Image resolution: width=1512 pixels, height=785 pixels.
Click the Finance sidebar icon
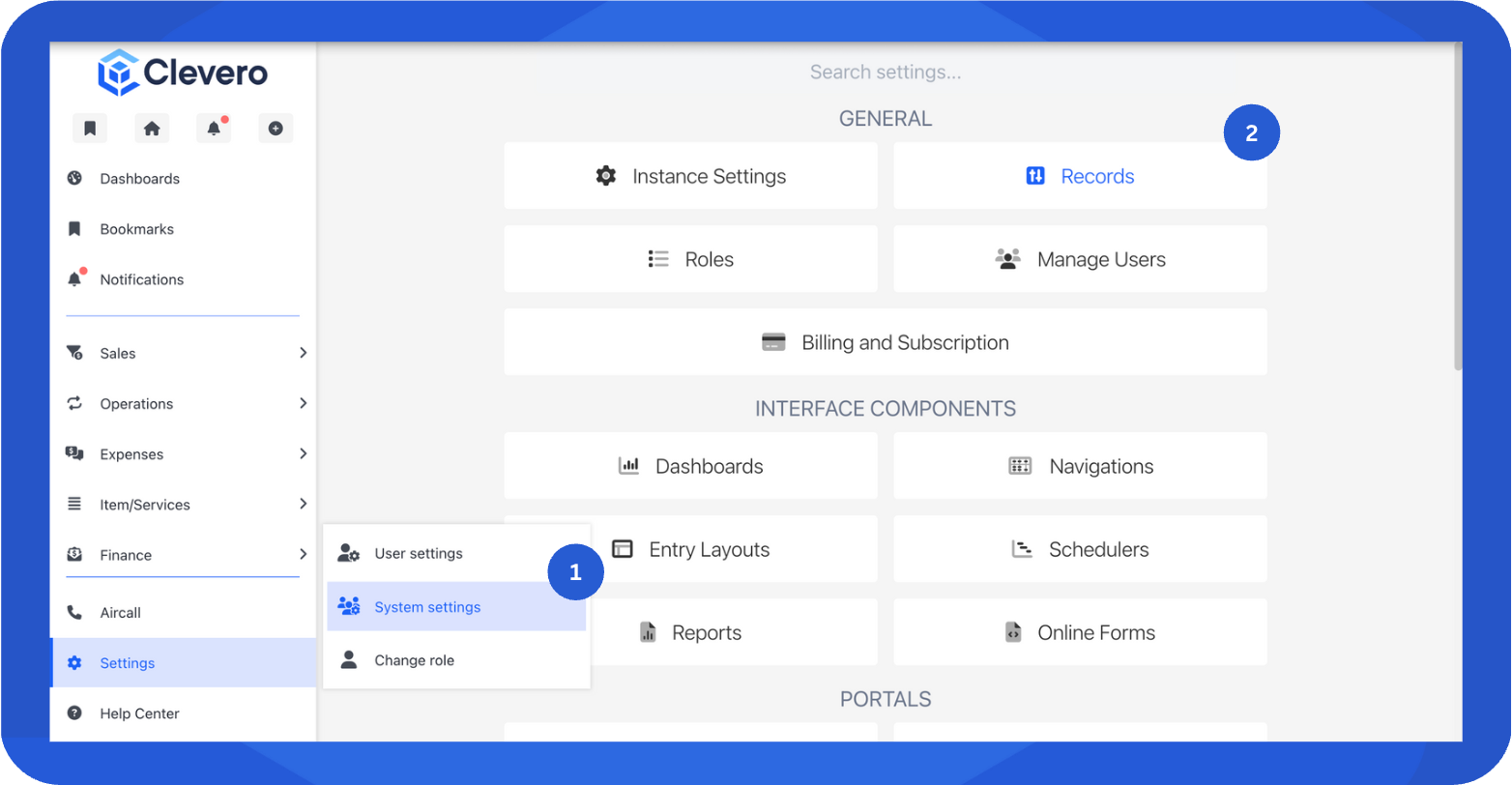click(74, 555)
